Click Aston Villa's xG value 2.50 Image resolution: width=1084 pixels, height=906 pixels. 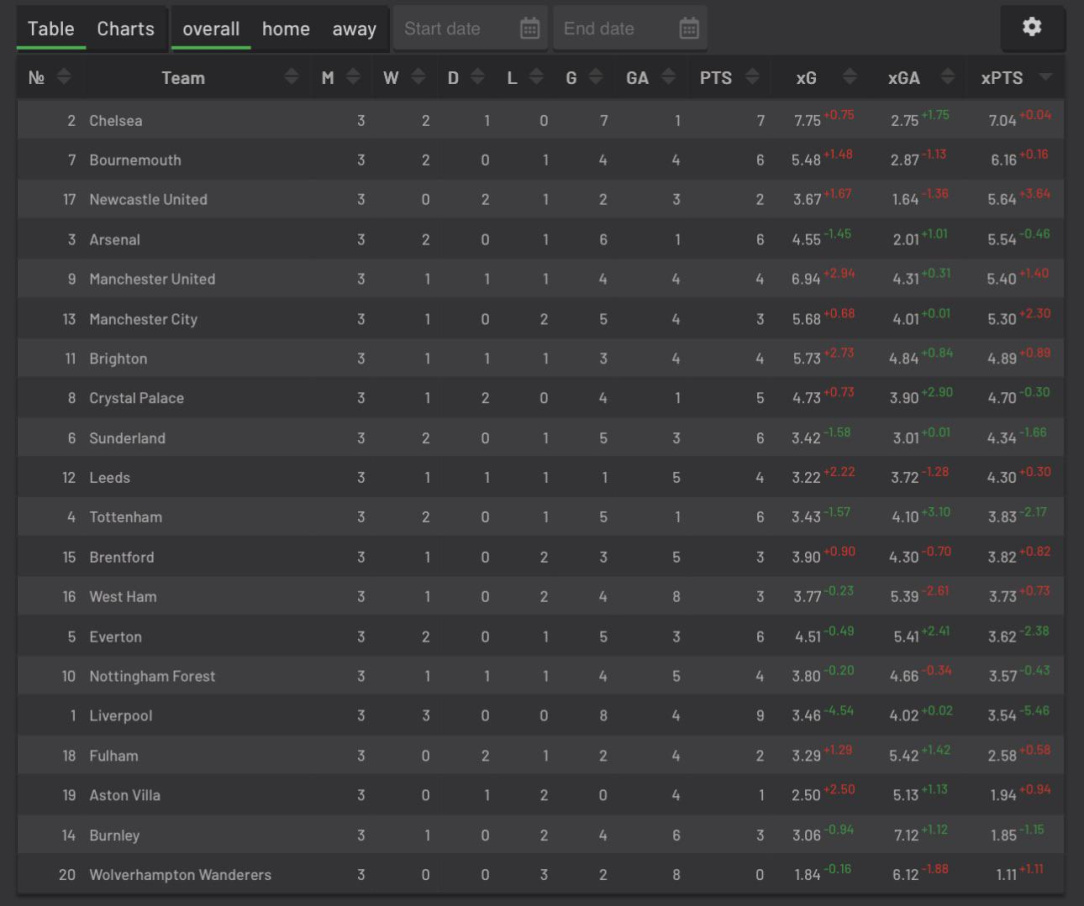click(806, 795)
